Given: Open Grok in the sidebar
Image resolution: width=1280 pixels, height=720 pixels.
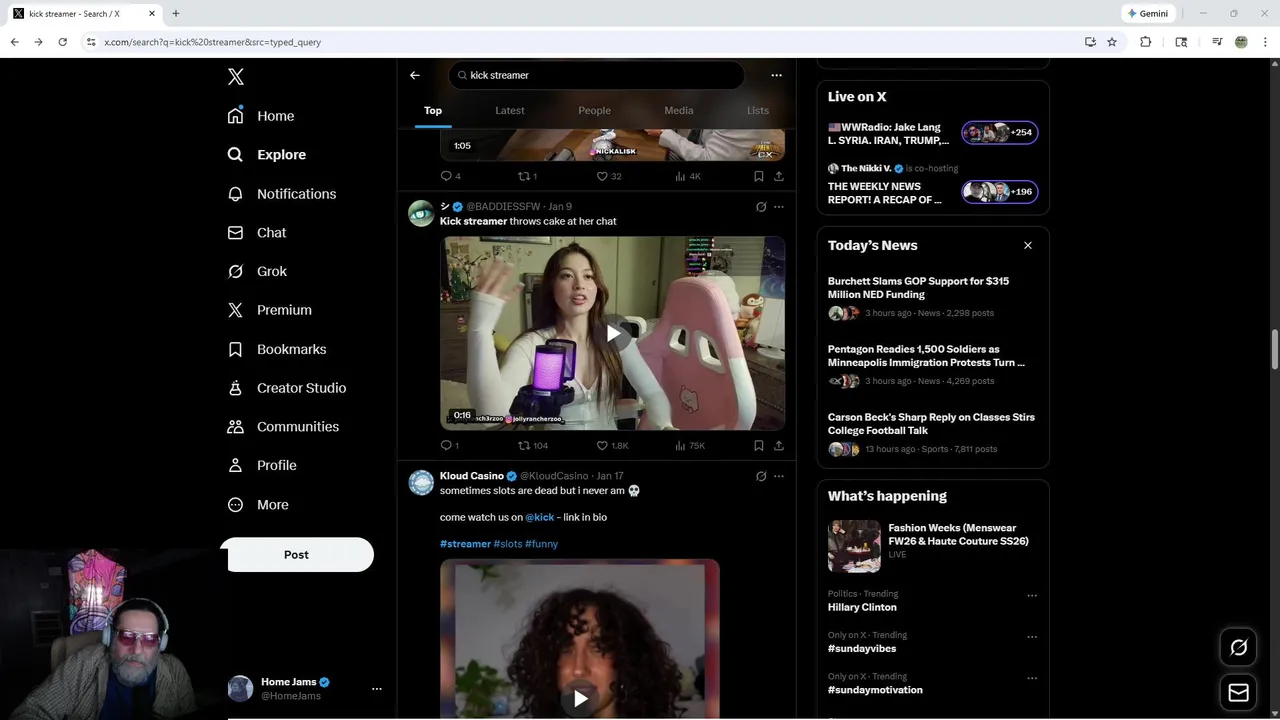Looking at the screenshot, I should click(x=257, y=271).
